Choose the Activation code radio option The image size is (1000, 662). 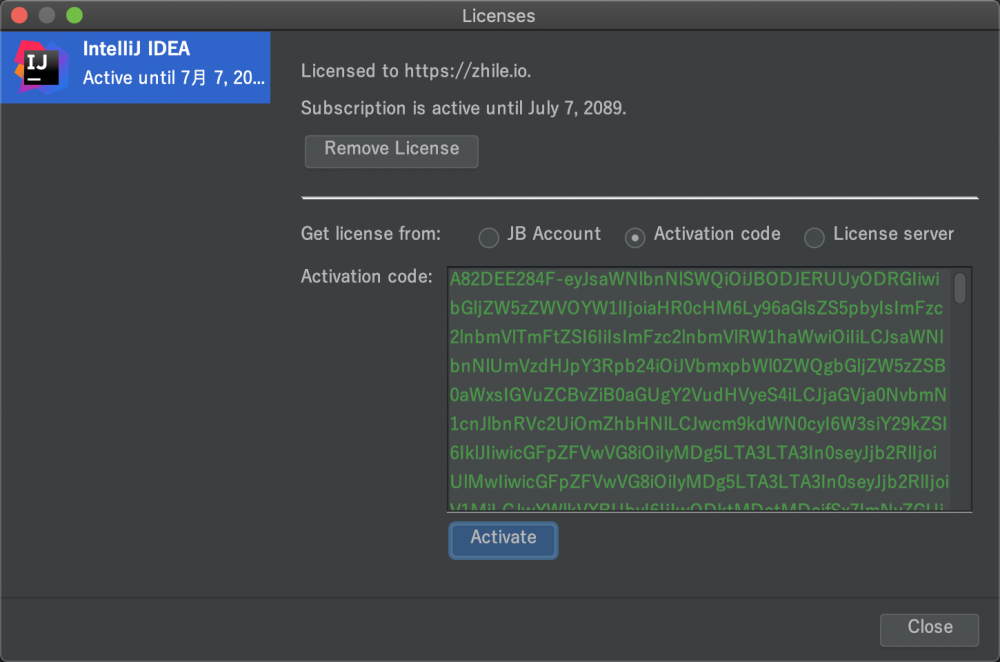pos(635,237)
